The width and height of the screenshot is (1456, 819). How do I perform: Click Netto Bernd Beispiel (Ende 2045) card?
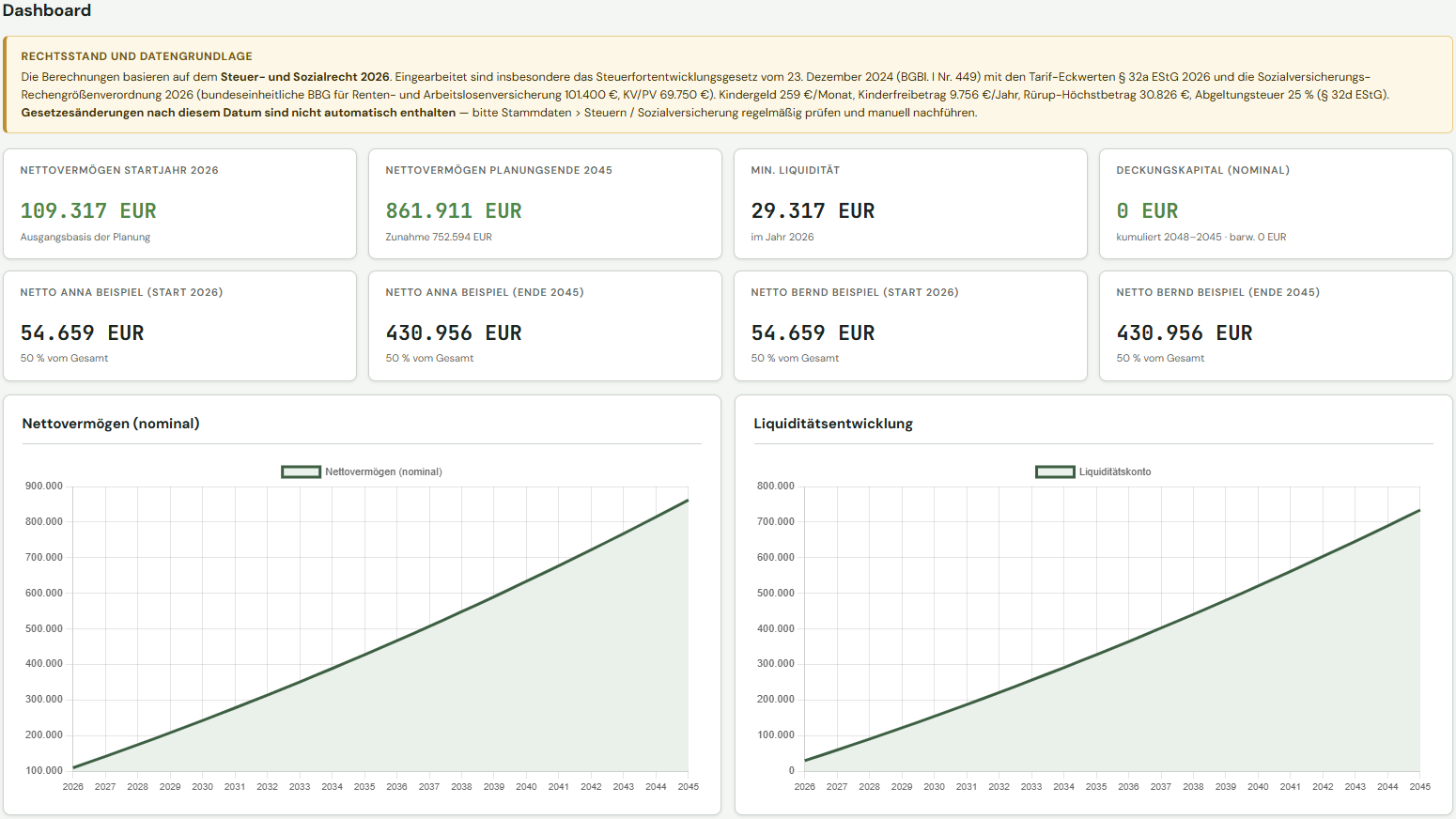coord(1276,326)
